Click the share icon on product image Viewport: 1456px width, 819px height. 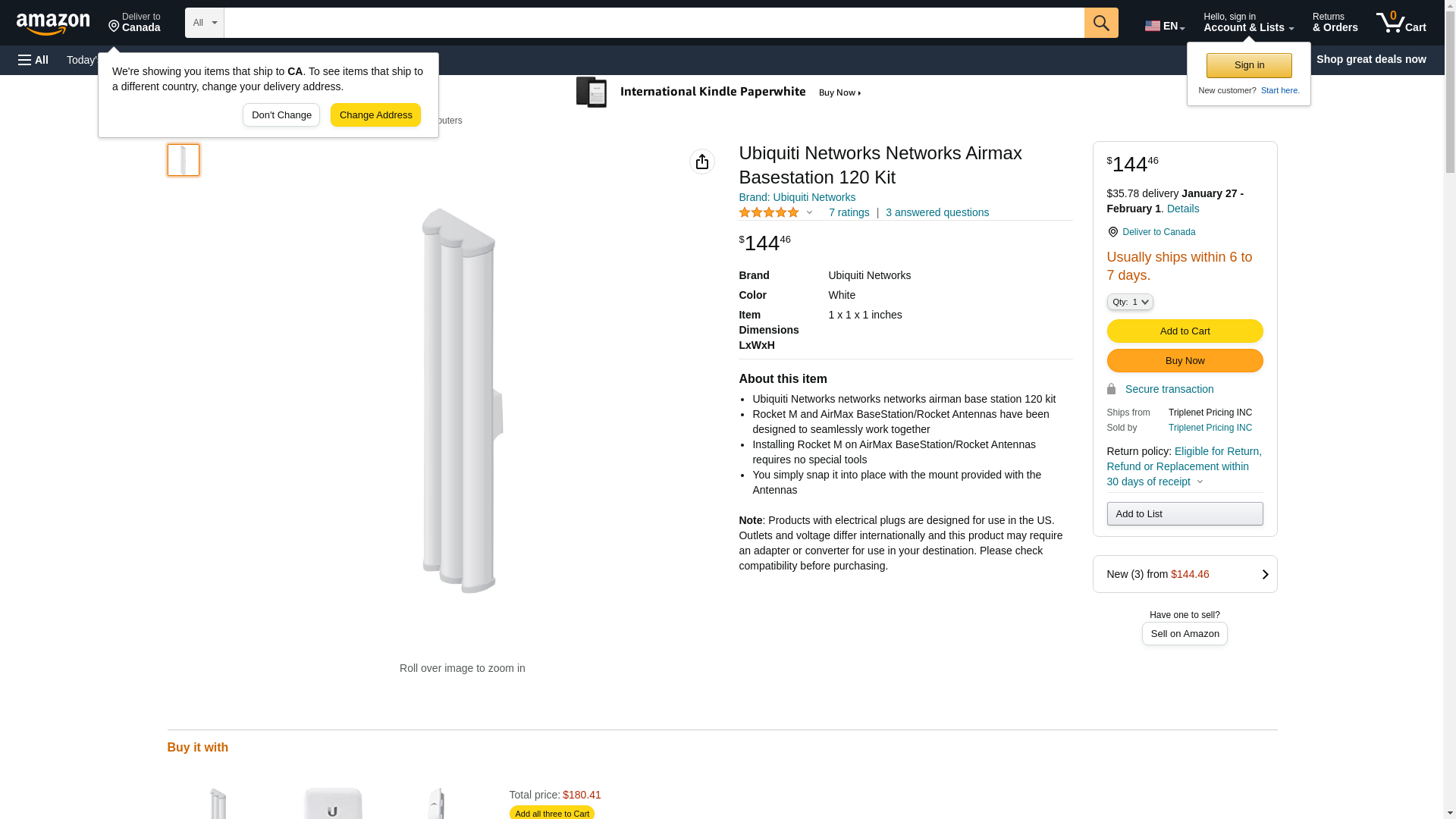click(702, 162)
